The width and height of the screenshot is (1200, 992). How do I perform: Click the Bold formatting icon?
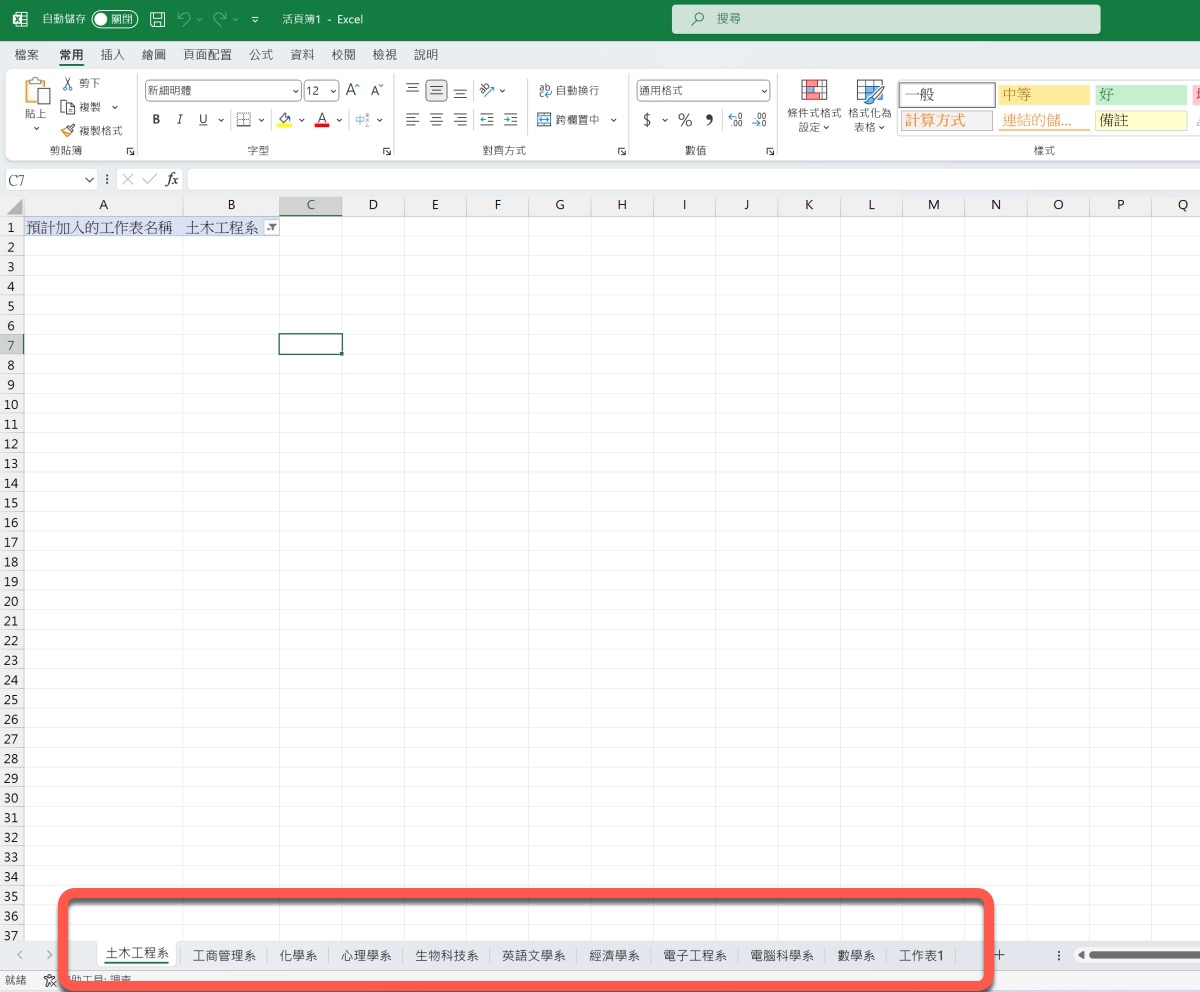coord(156,120)
